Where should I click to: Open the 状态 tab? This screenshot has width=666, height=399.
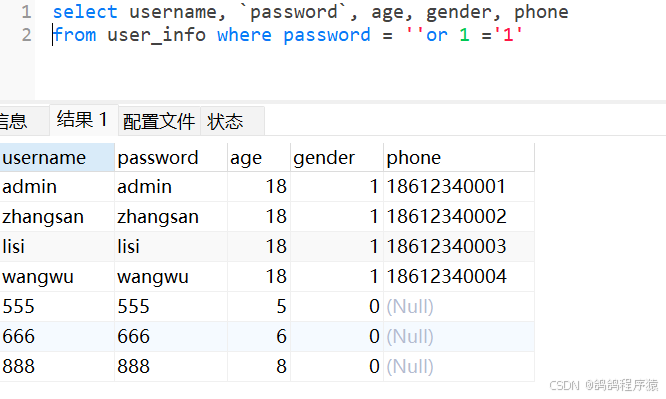232,122
